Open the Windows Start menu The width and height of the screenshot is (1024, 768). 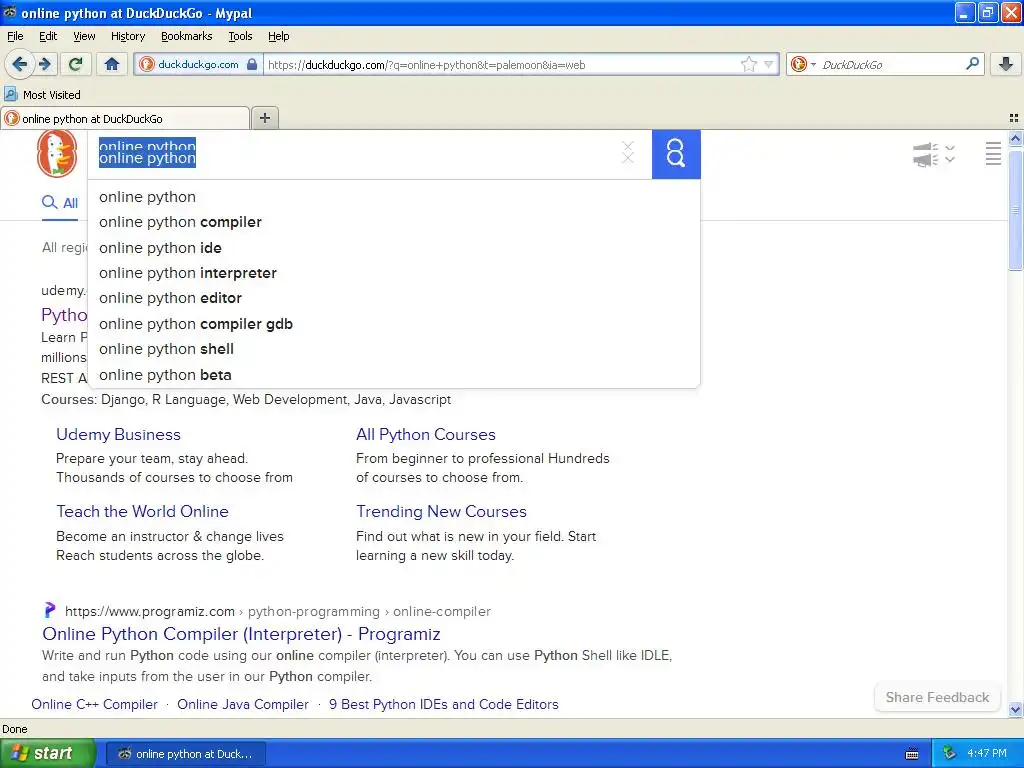click(x=47, y=754)
